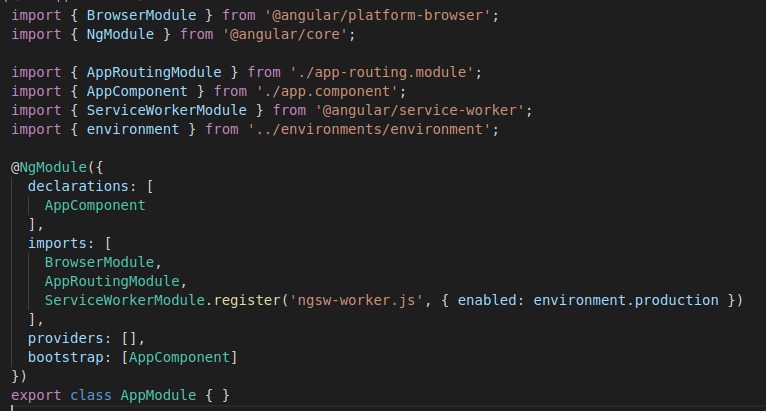
Task: Click the 'export' keyword
Action: point(36,395)
